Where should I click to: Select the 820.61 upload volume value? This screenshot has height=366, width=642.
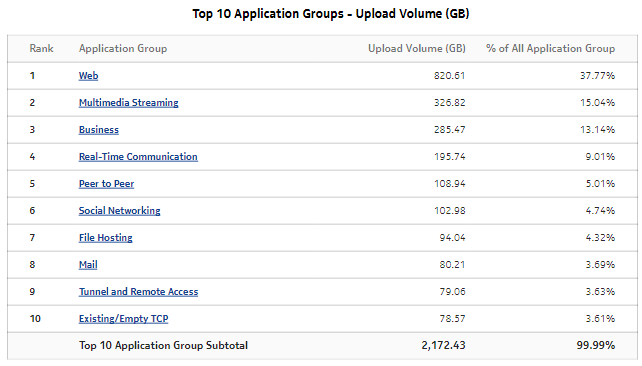click(x=450, y=76)
